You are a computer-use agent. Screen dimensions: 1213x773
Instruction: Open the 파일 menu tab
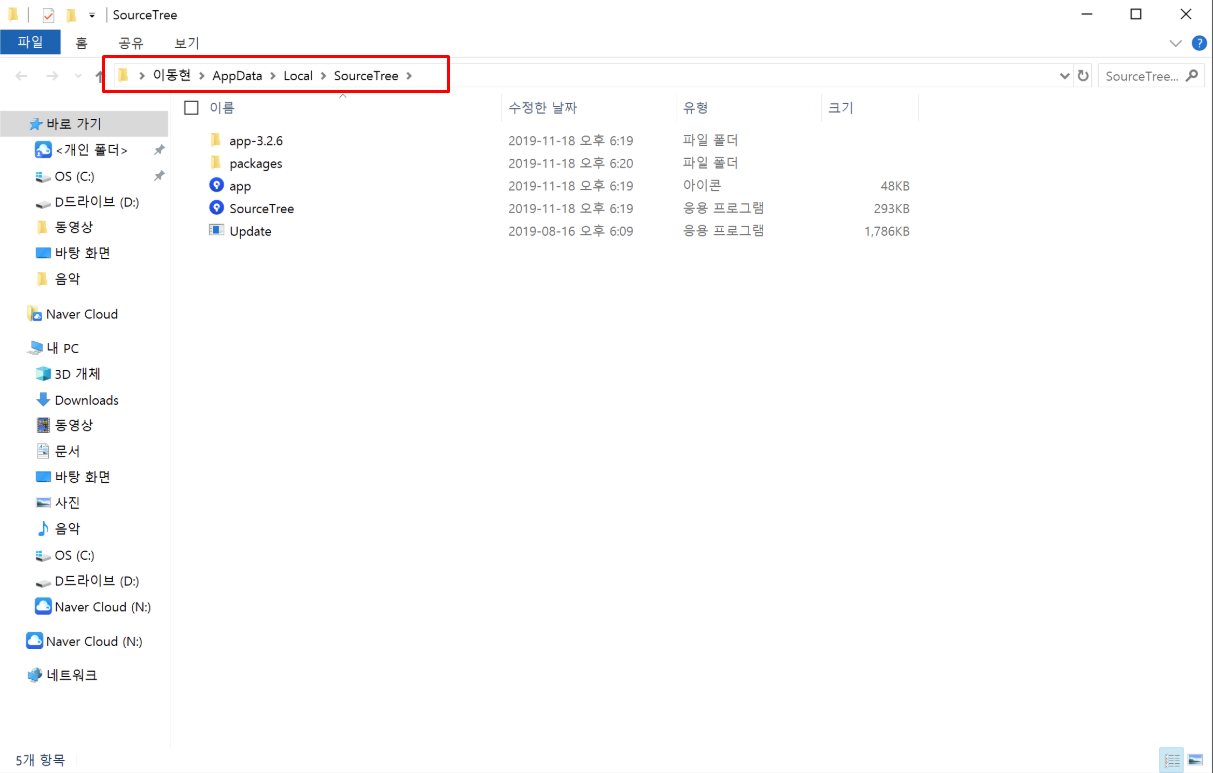[30, 42]
